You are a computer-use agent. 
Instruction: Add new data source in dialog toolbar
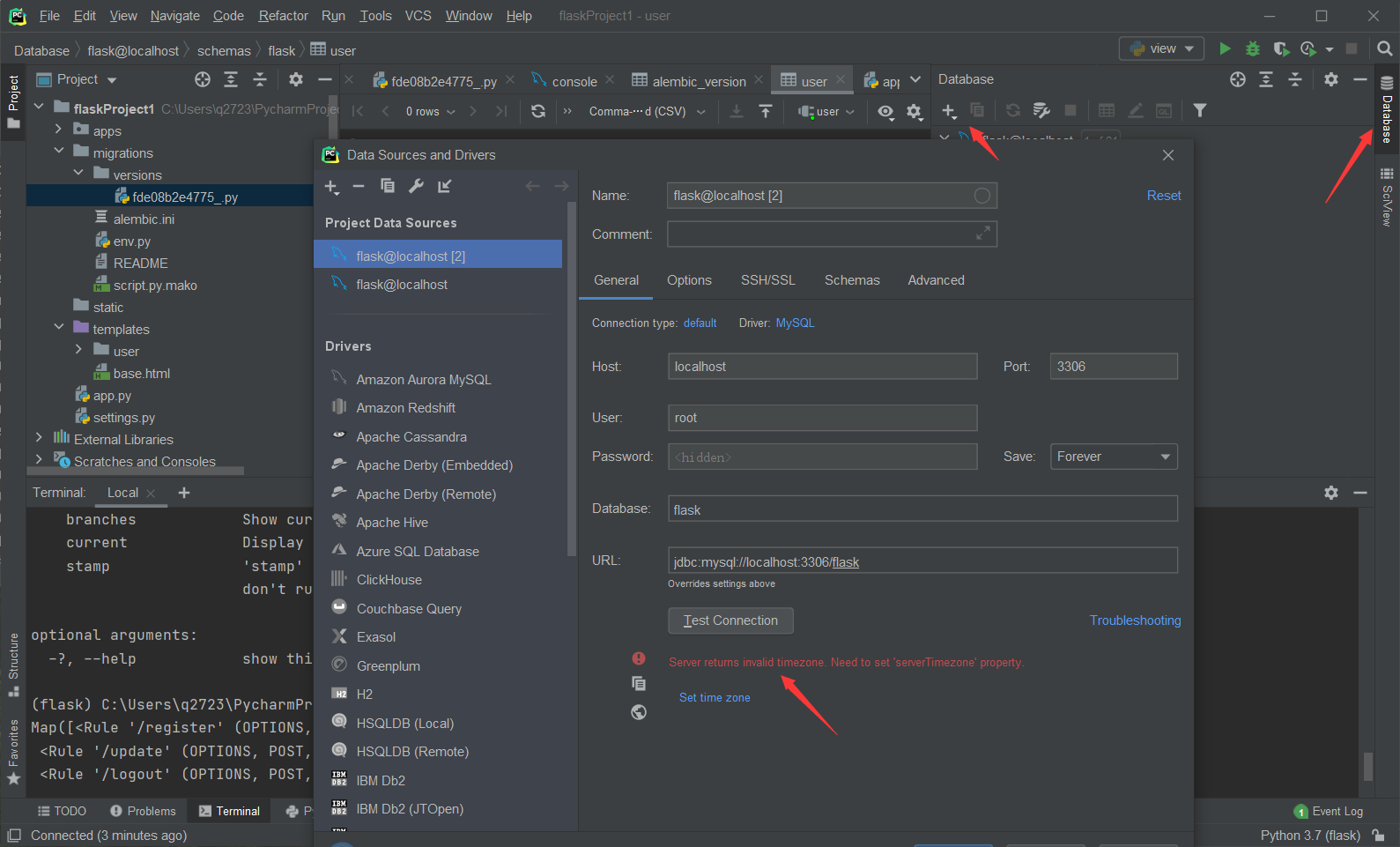click(331, 186)
